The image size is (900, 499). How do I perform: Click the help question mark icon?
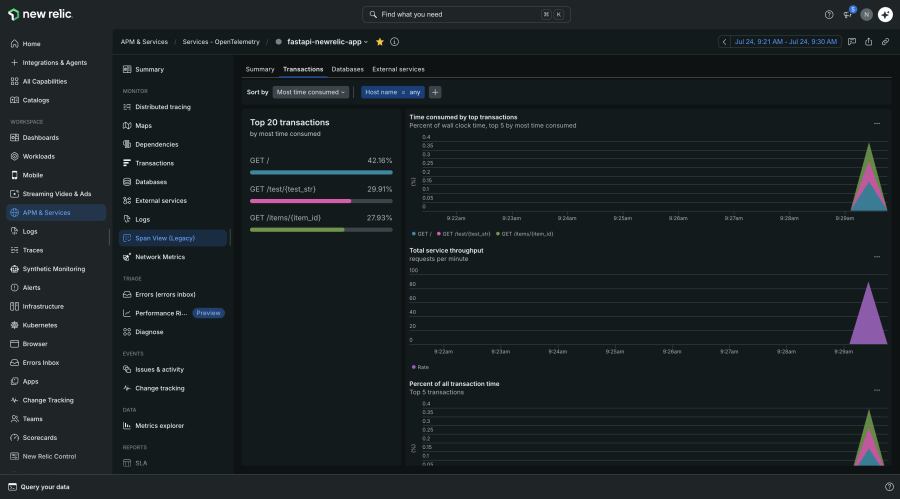pos(829,15)
